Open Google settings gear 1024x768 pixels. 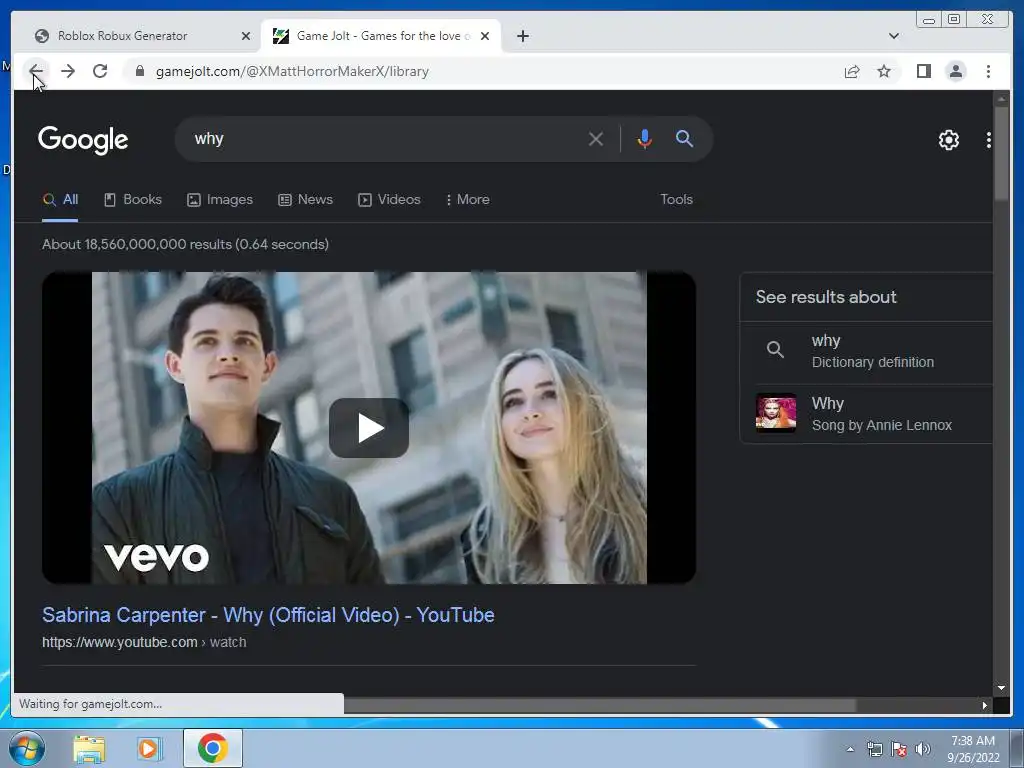click(x=948, y=140)
